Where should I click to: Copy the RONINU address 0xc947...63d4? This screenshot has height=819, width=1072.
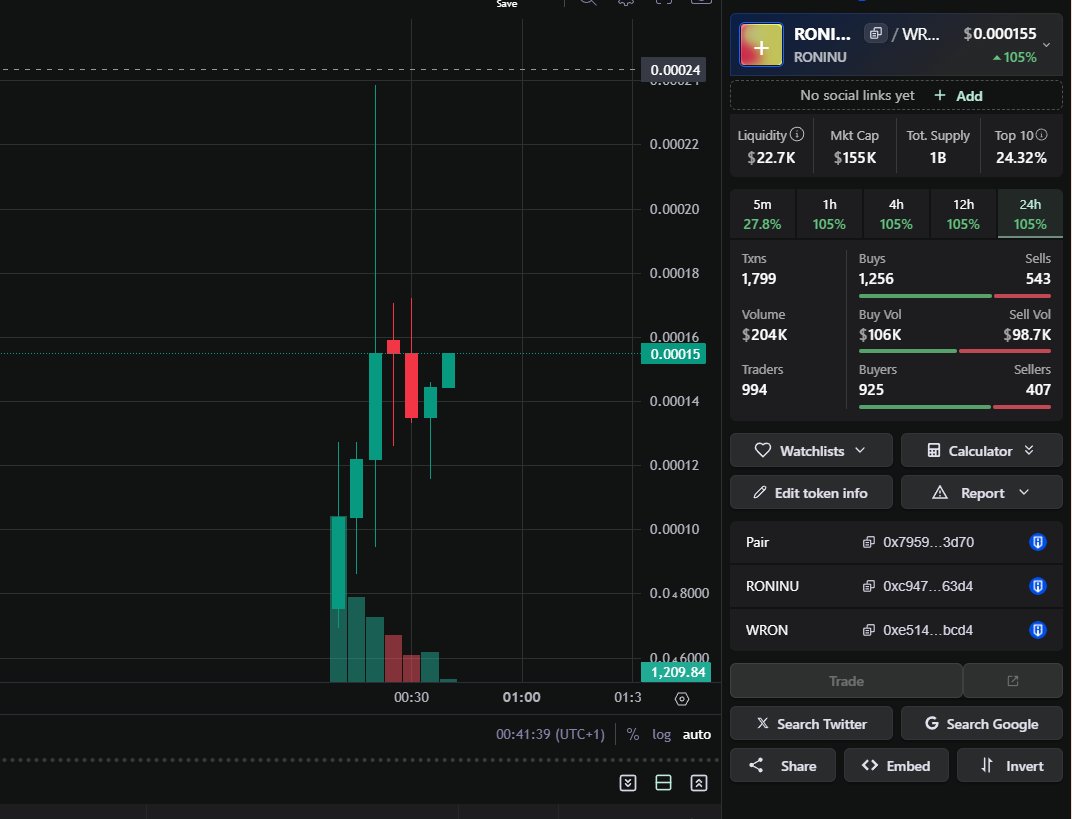coord(868,586)
